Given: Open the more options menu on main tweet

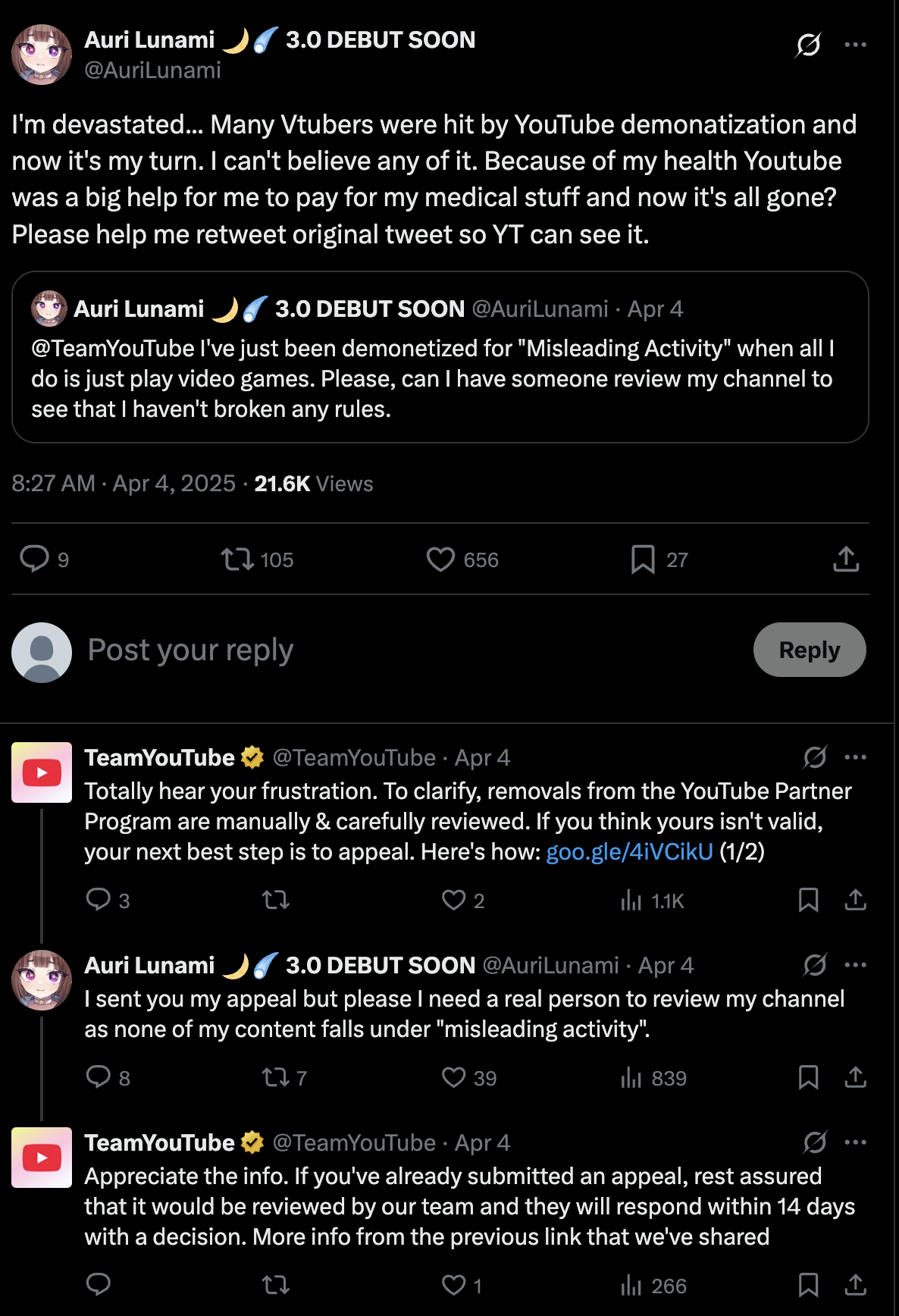Looking at the screenshot, I should pyautogui.click(x=855, y=45).
